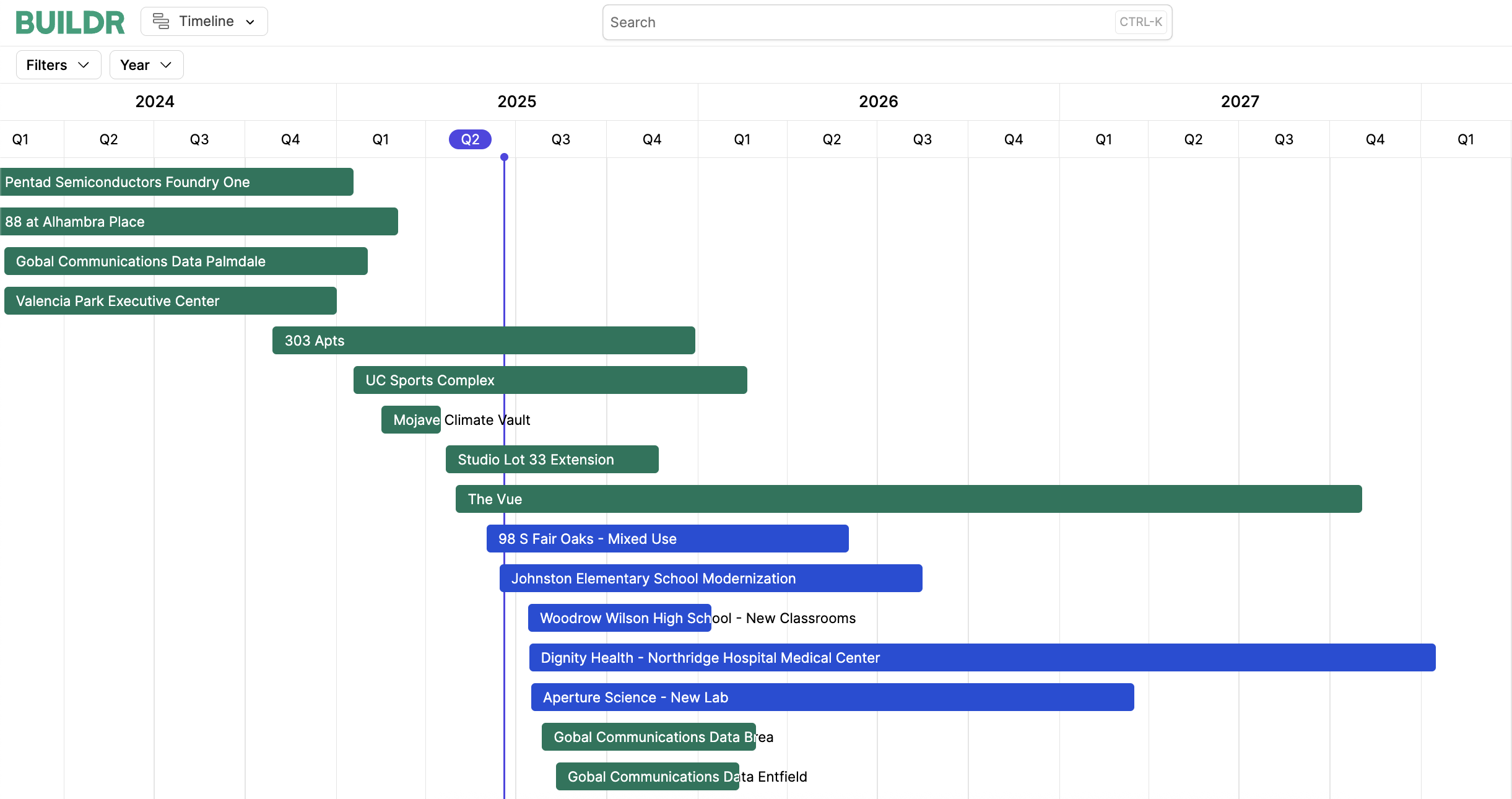Click the 2025 year header
This screenshot has height=799, width=1512.
point(517,102)
